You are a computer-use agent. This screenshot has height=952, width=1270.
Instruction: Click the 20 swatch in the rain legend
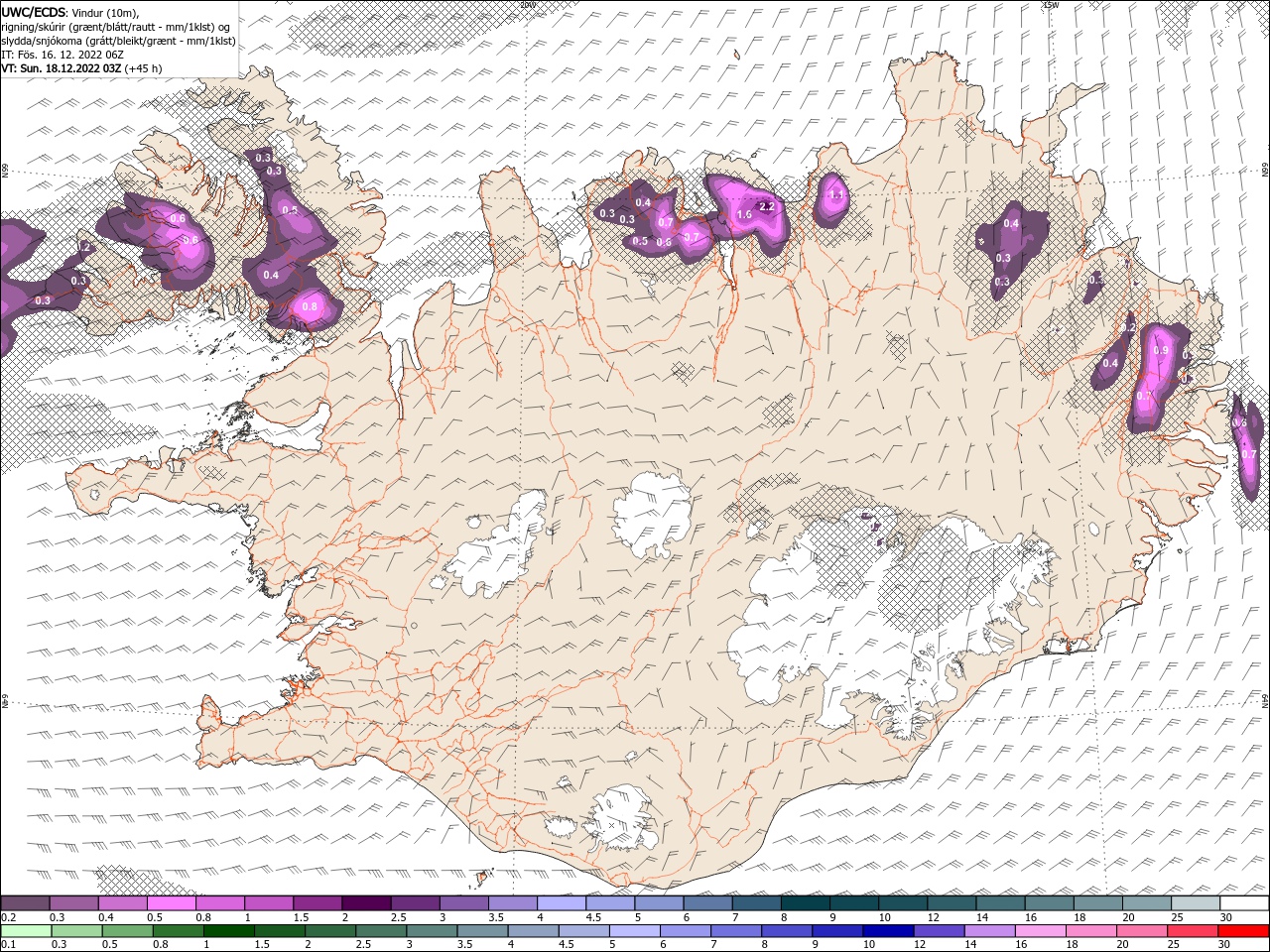click(1143, 931)
